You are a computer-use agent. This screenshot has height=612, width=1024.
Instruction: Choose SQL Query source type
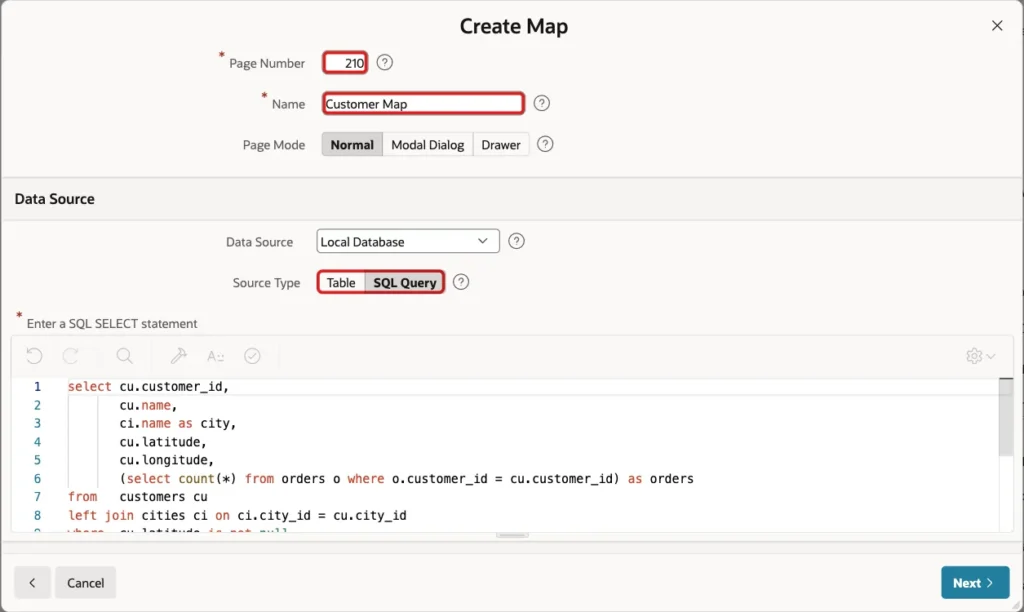click(x=405, y=282)
